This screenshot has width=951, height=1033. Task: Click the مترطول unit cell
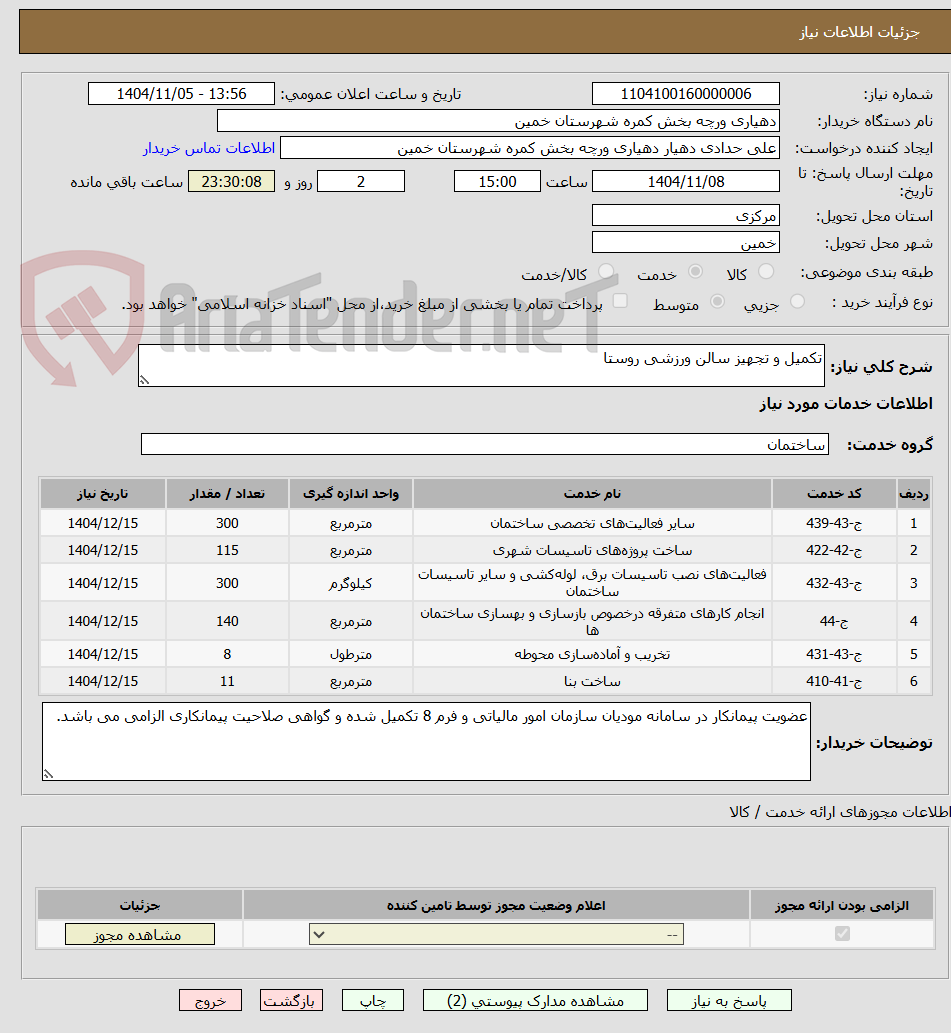351,654
